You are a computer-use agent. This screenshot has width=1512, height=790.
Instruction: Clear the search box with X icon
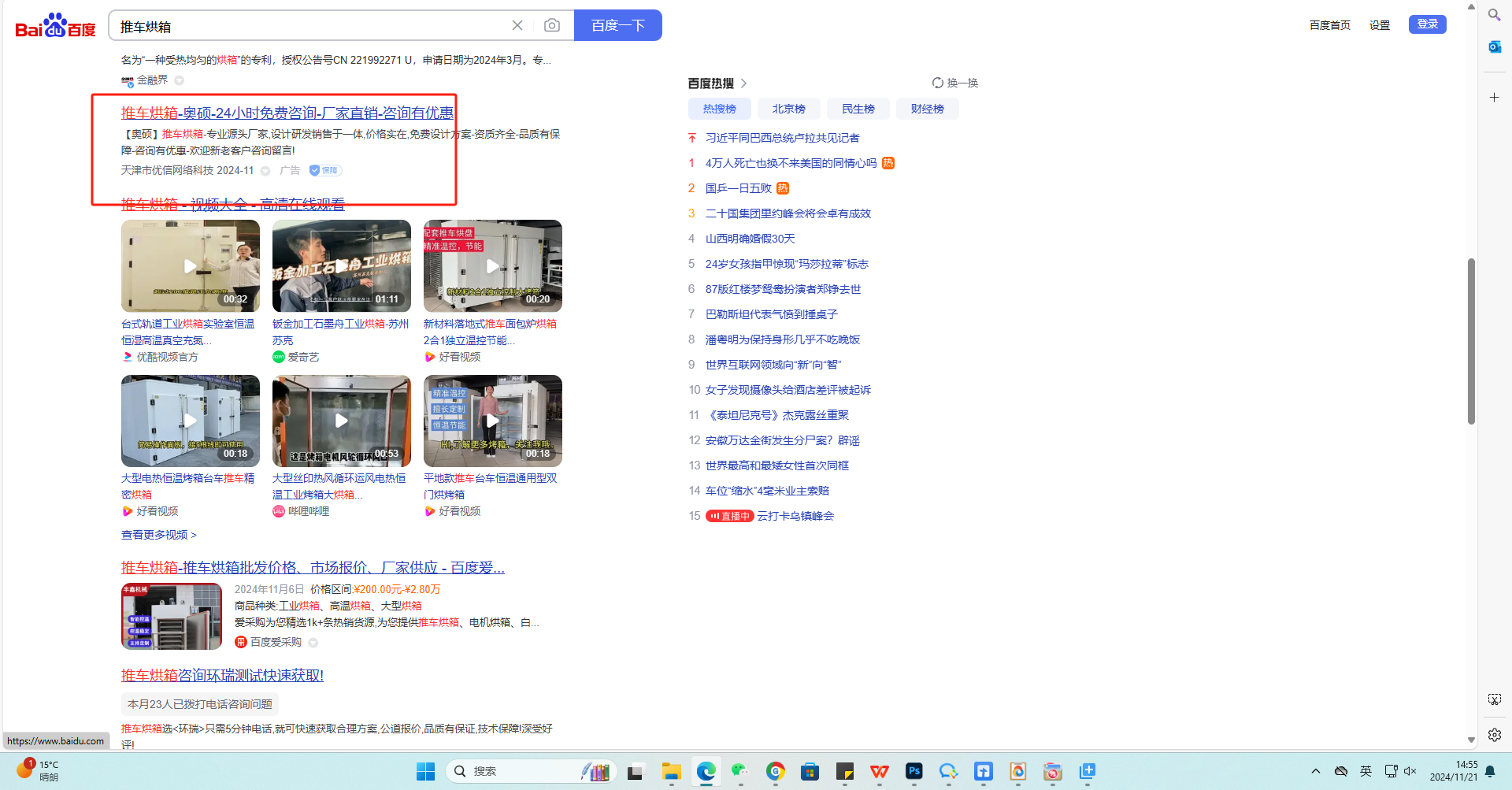517,25
